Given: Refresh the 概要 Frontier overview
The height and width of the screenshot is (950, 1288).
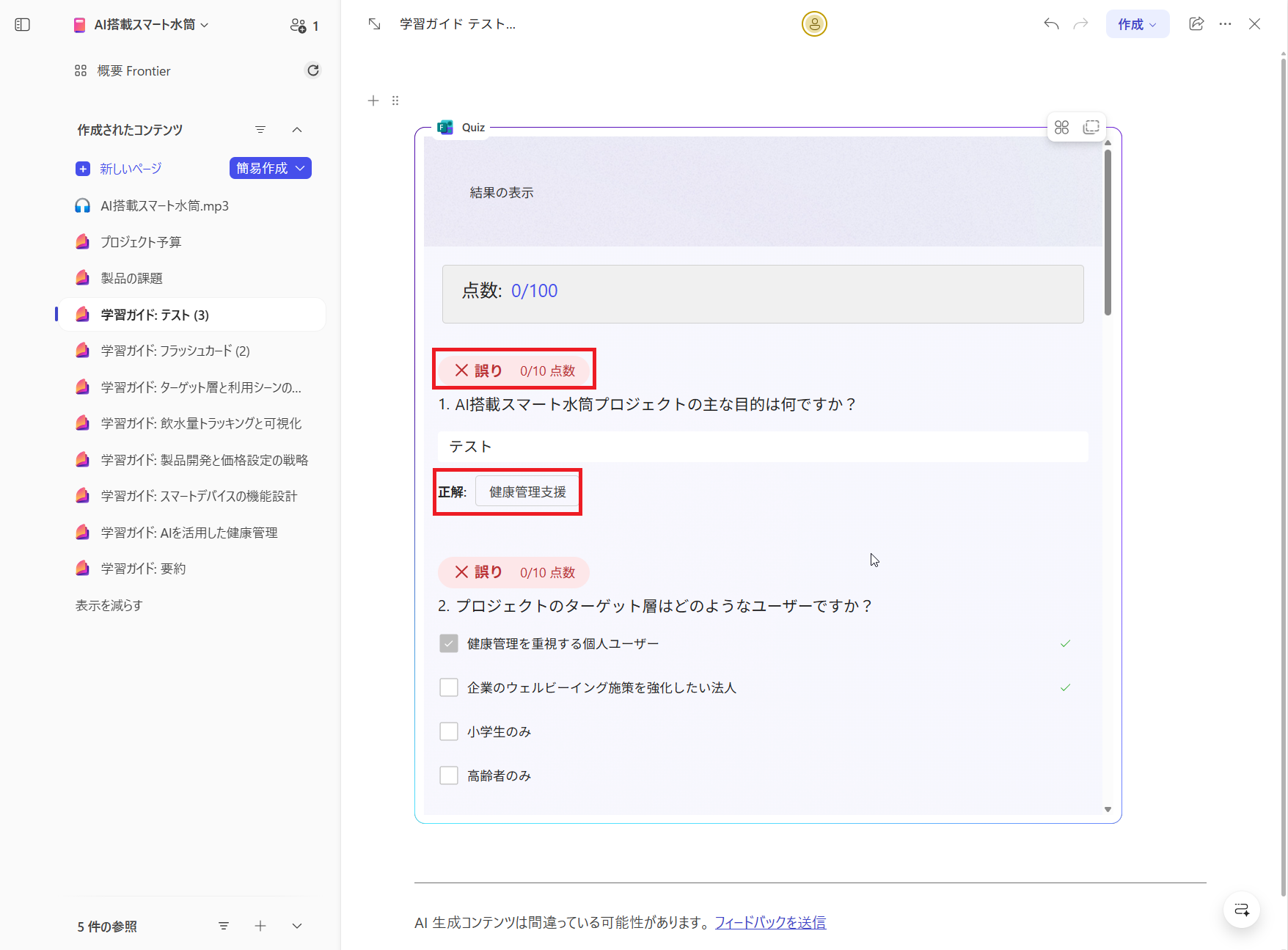Looking at the screenshot, I should click(x=313, y=70).
